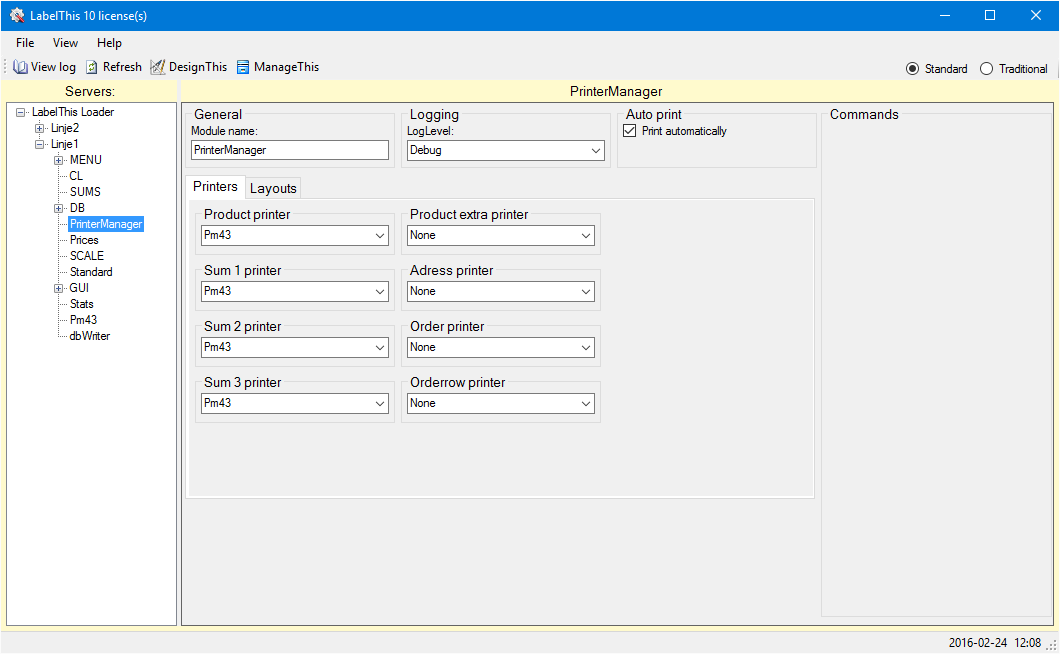This screenshot has width=1060, height=654.
Task: Expand the MENU tree node
Action: (x=59, y=160)
